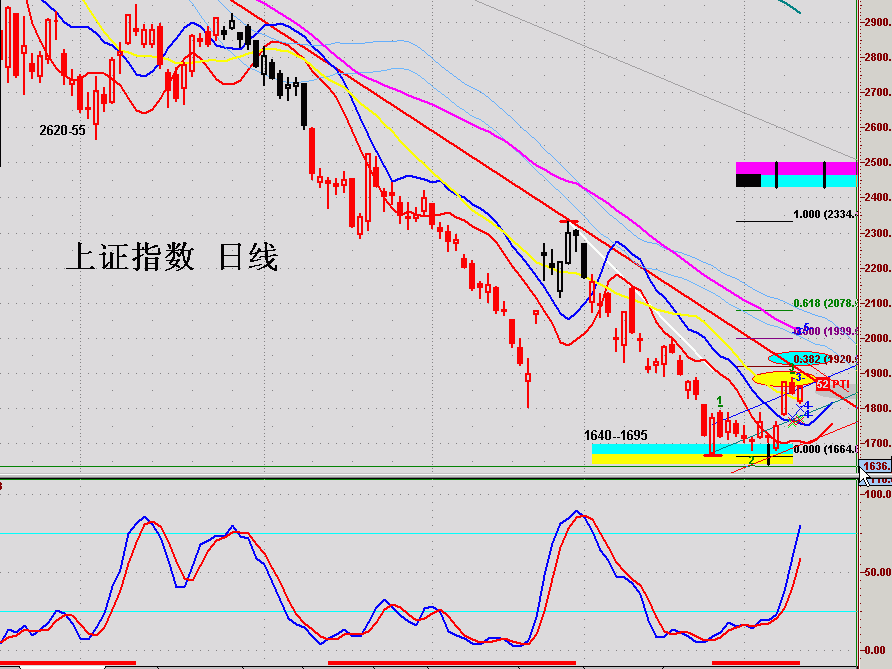Viewport: 892px width, 669px height.
Task: Select the 2620-55 price annotation
Action: pyautogui.click(x=63, y=130)
